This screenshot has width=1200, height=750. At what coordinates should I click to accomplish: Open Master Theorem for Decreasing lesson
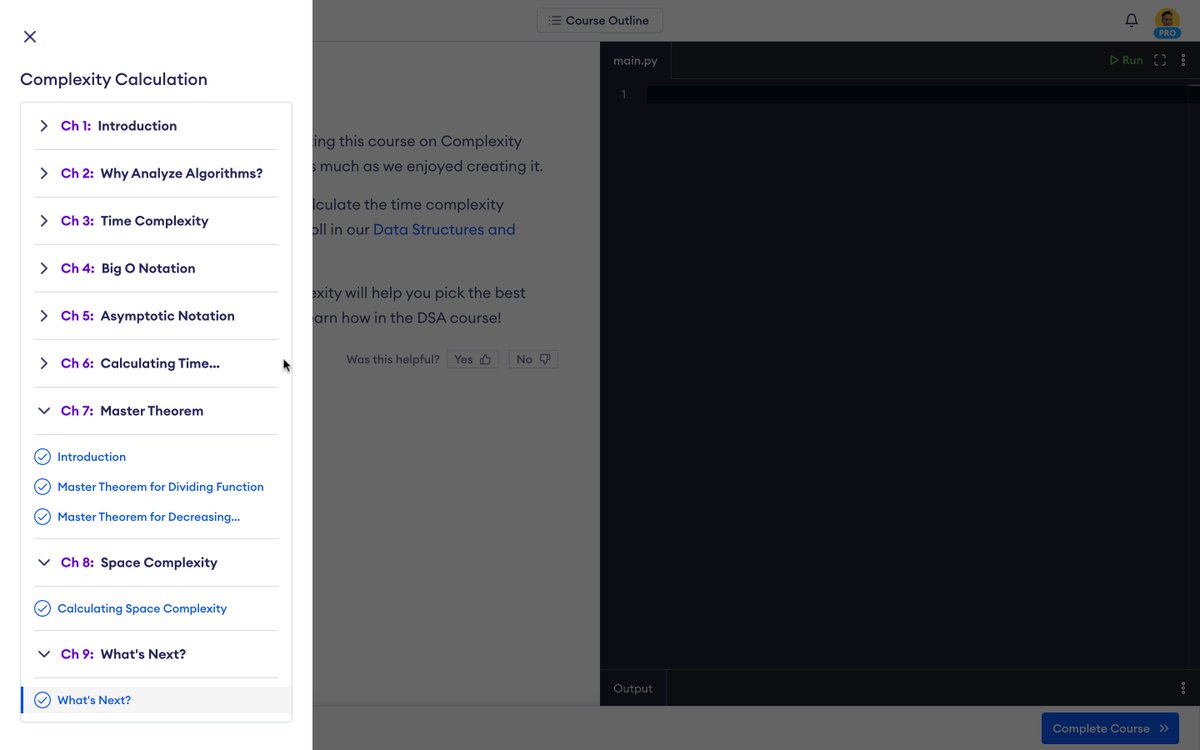(149, 517)
